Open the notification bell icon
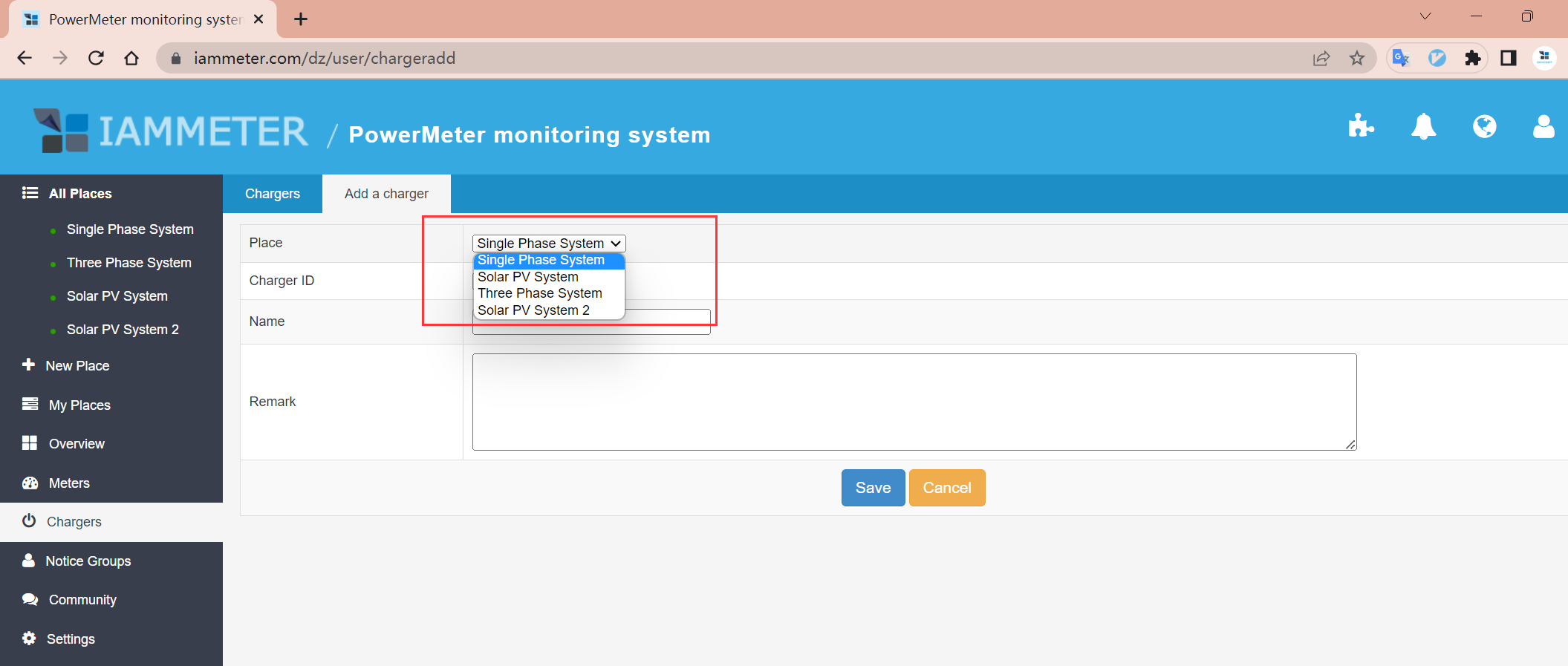 [1422, 126]
